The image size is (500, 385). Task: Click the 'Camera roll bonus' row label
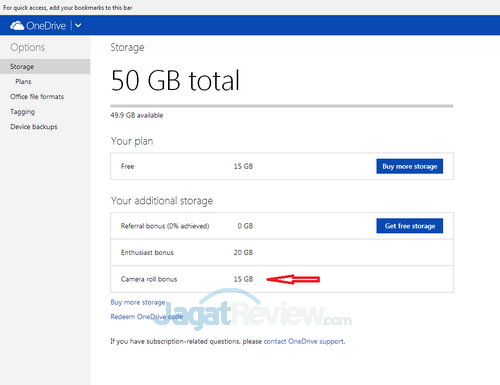click(x=149, y=279)
